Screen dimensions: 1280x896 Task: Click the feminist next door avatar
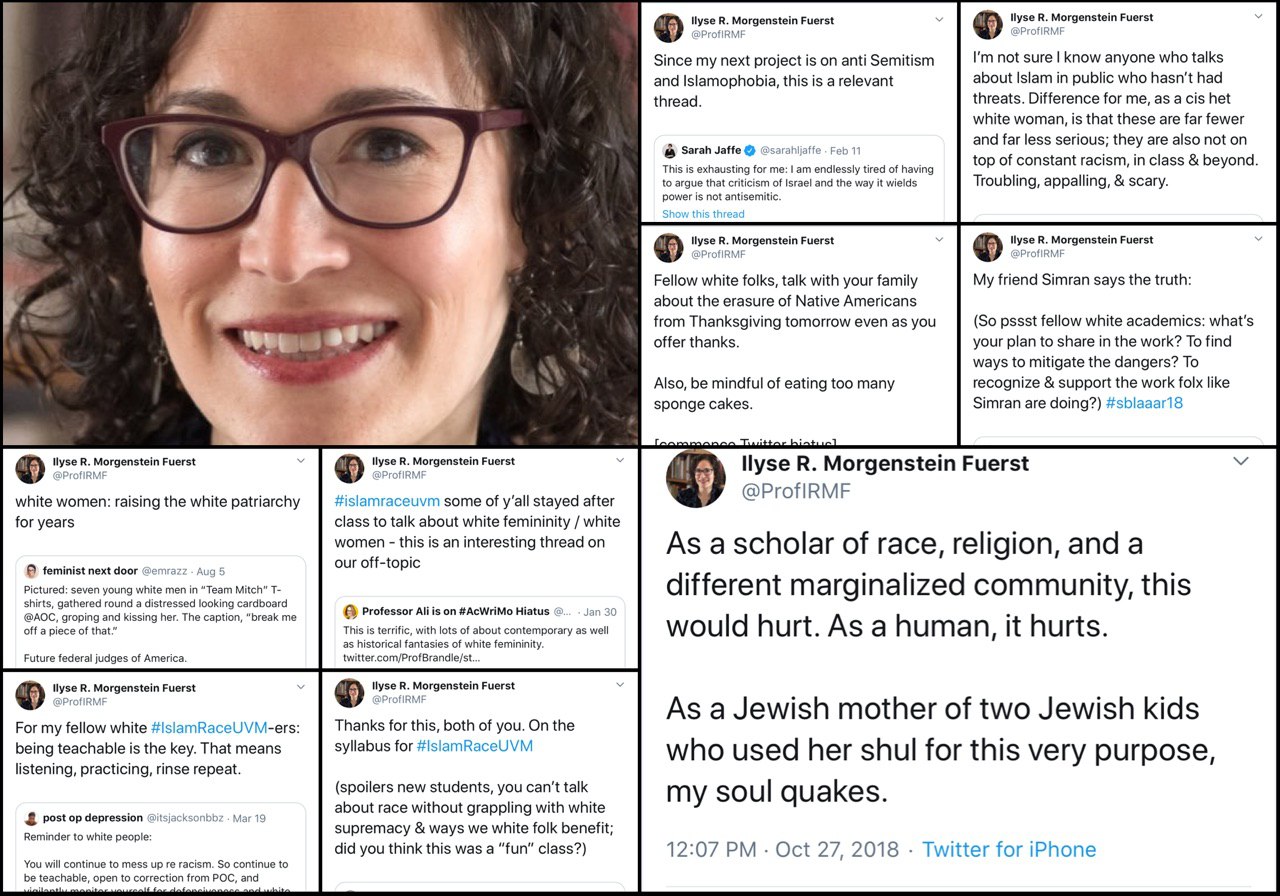31,571
